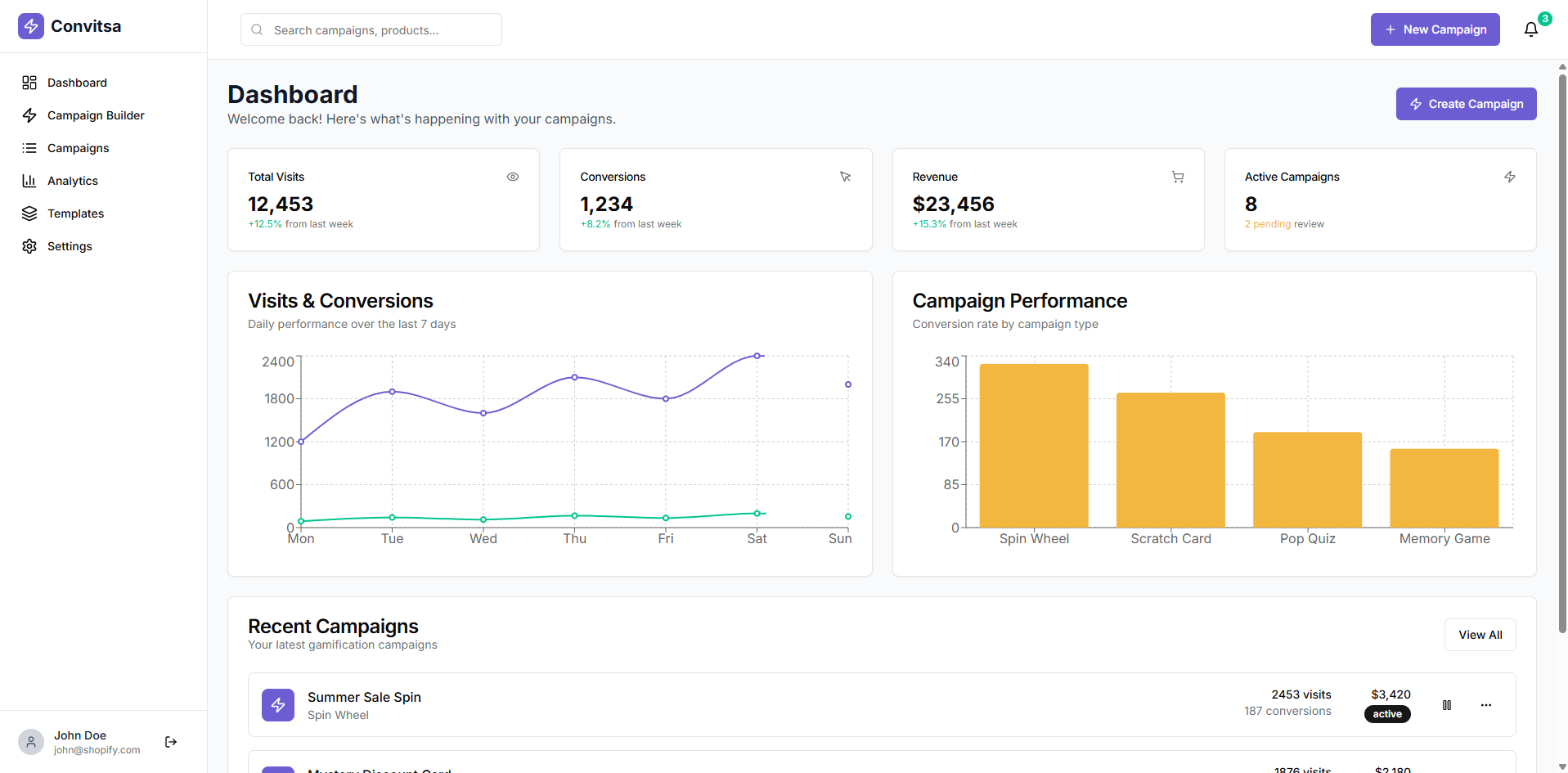Click the Recent Campaigns heading
The height and width of the screenshot is (773, 1568).
click(x=333, y=626)
